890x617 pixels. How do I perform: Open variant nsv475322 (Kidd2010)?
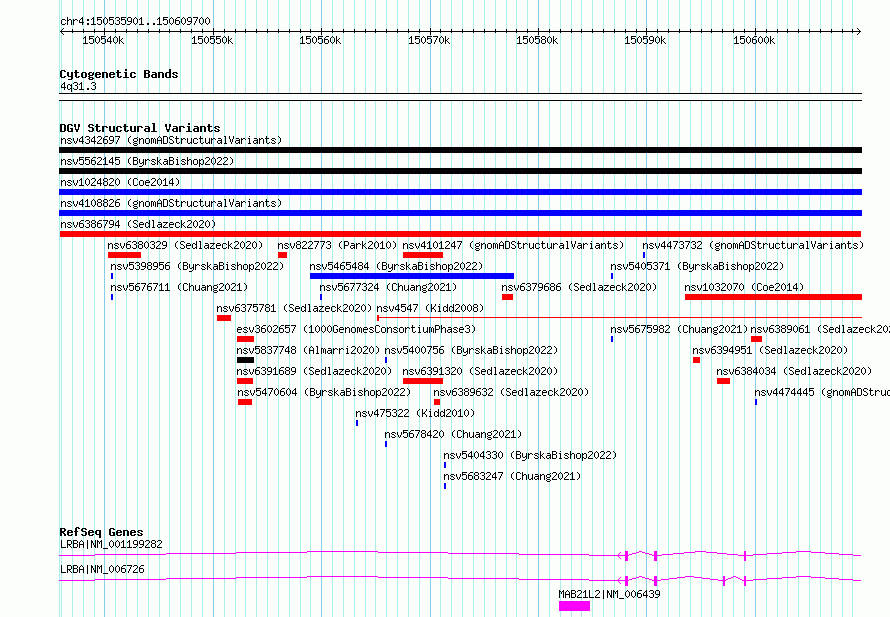[415, 413]
